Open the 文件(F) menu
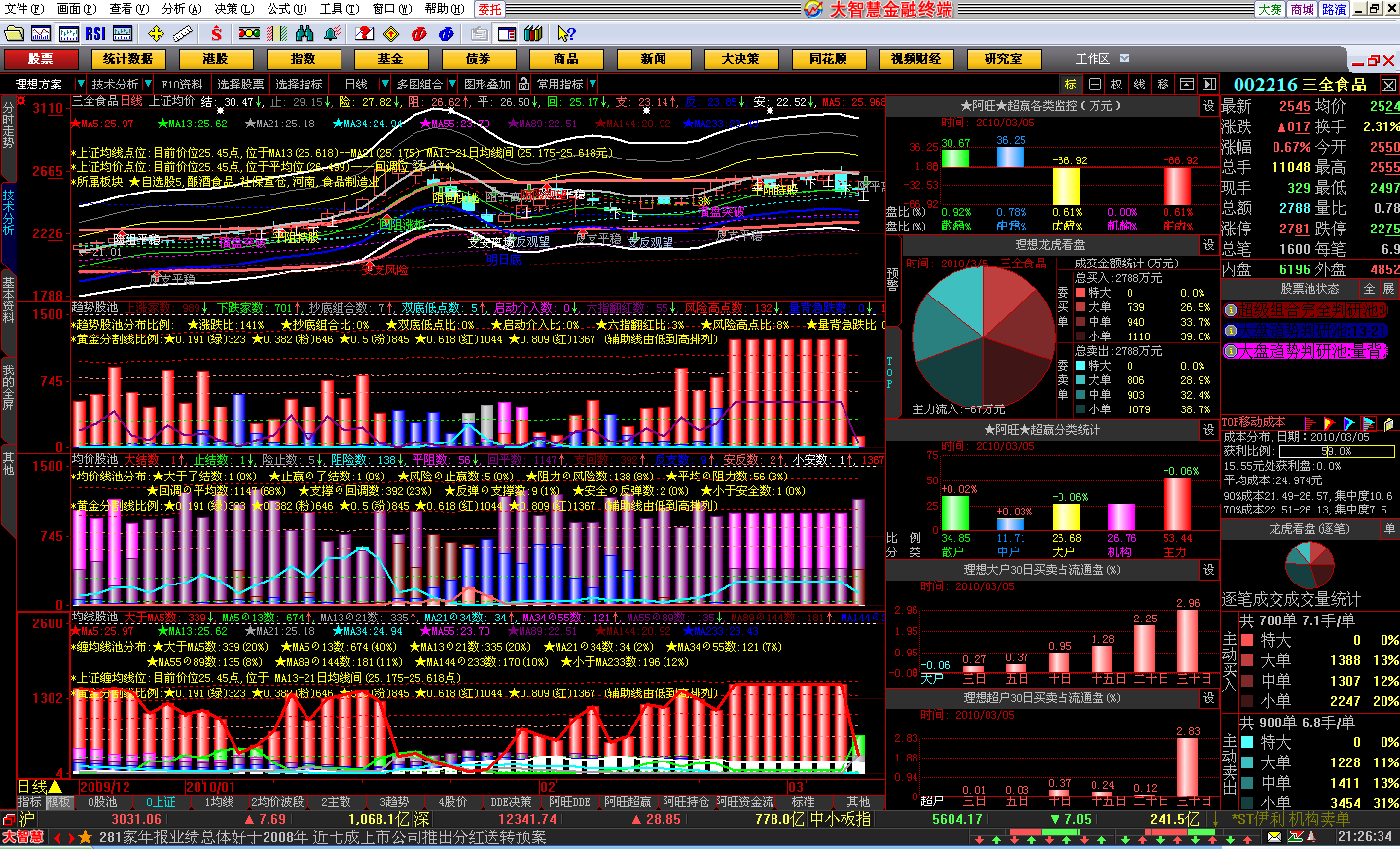 point(23,9)
